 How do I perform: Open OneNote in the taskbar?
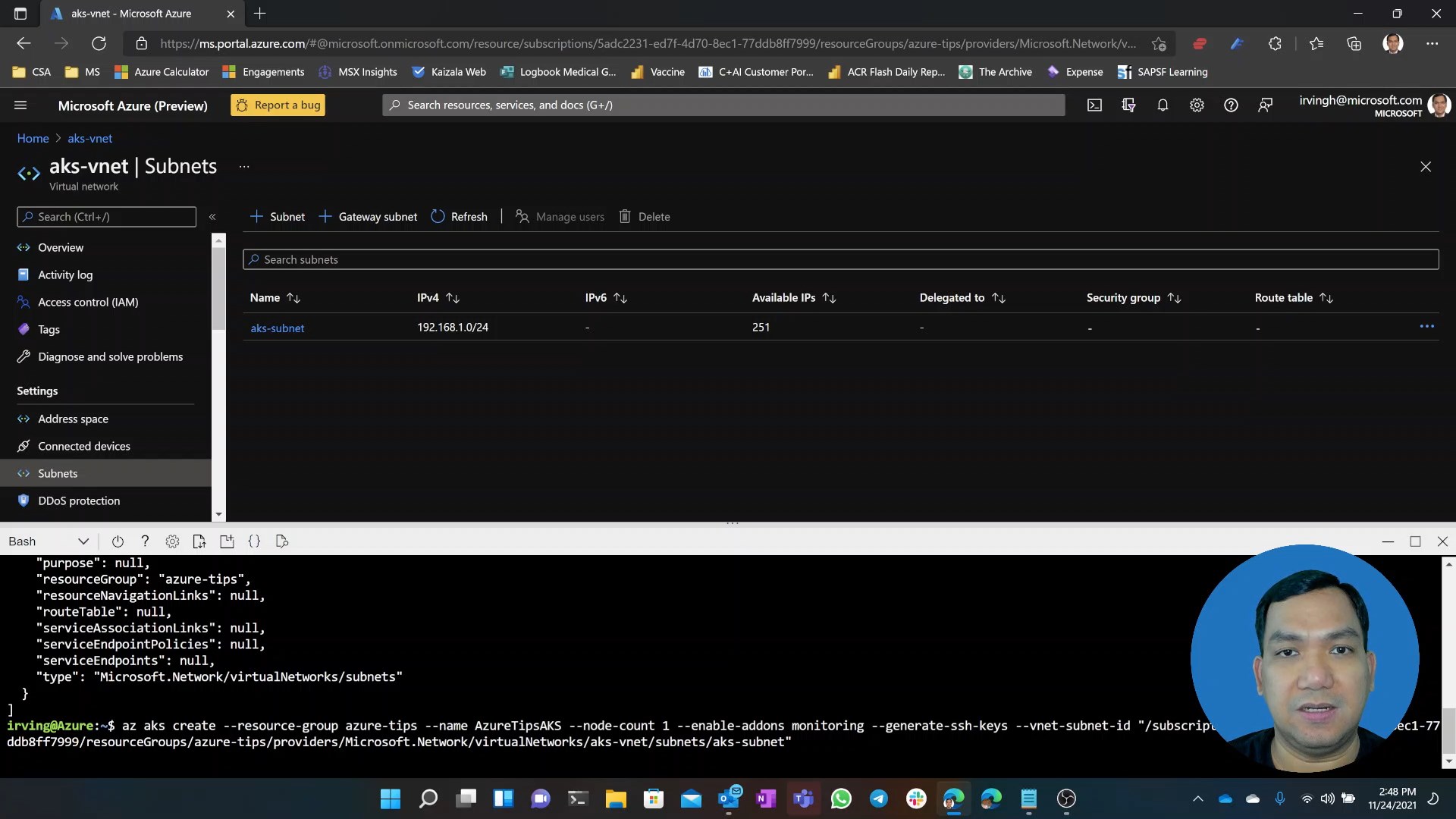click(x=766, y=799)
